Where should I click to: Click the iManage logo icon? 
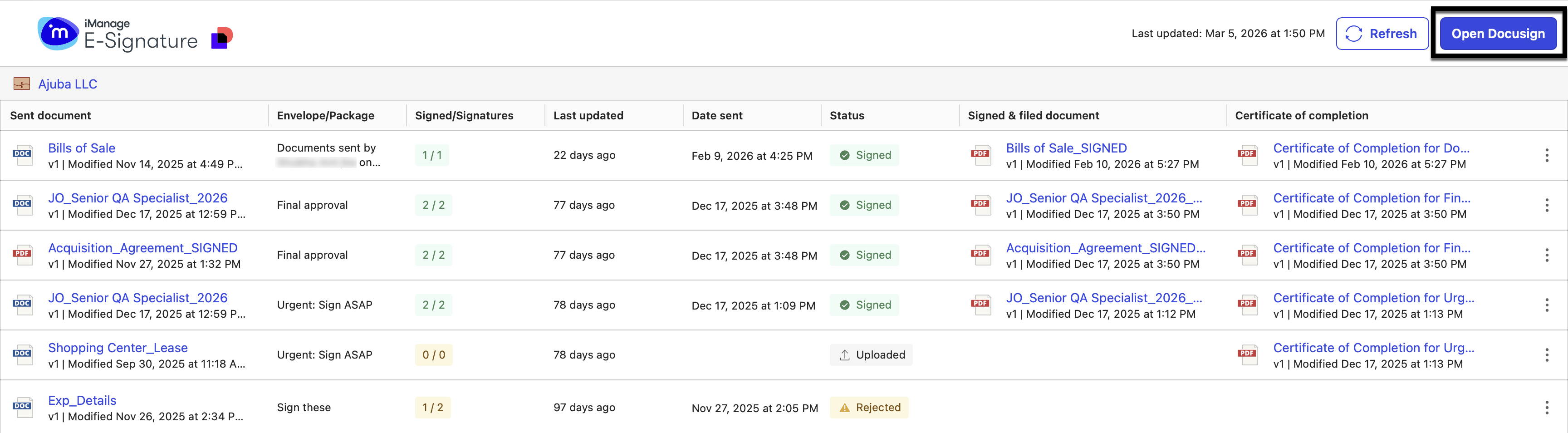click(x=58, y=33)
